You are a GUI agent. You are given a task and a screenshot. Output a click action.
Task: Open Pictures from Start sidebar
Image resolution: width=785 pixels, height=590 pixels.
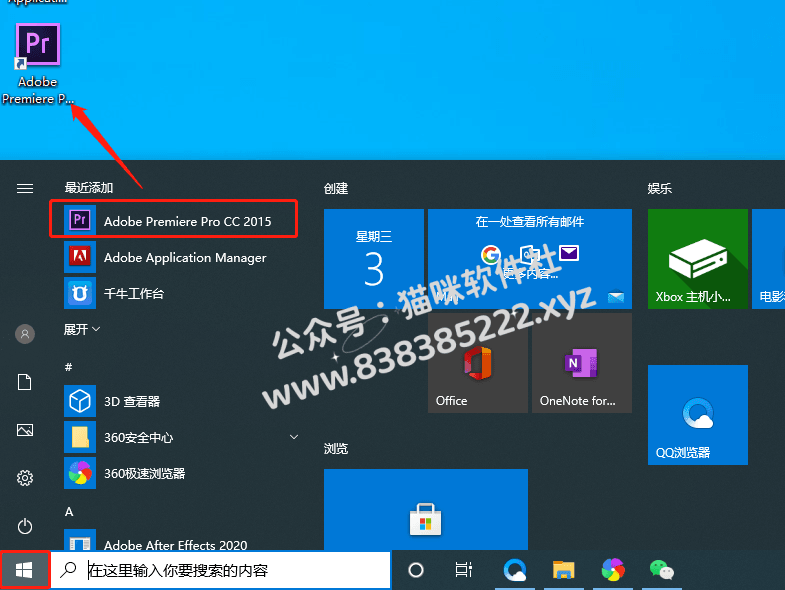pos(25,430)
